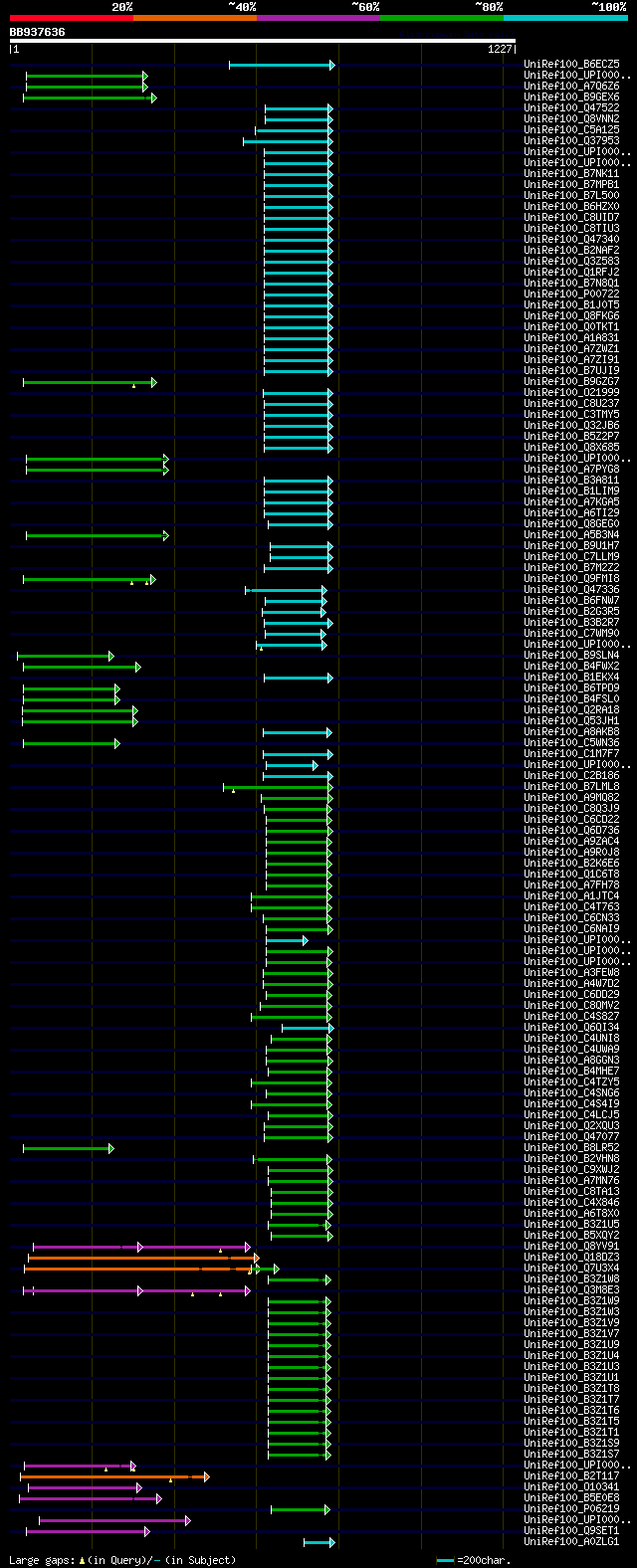Image resolution: width=637 pixels, height=1568 pixels.
Task: Open hit UniRef100_A5B3N4
Action: point(571,535)
